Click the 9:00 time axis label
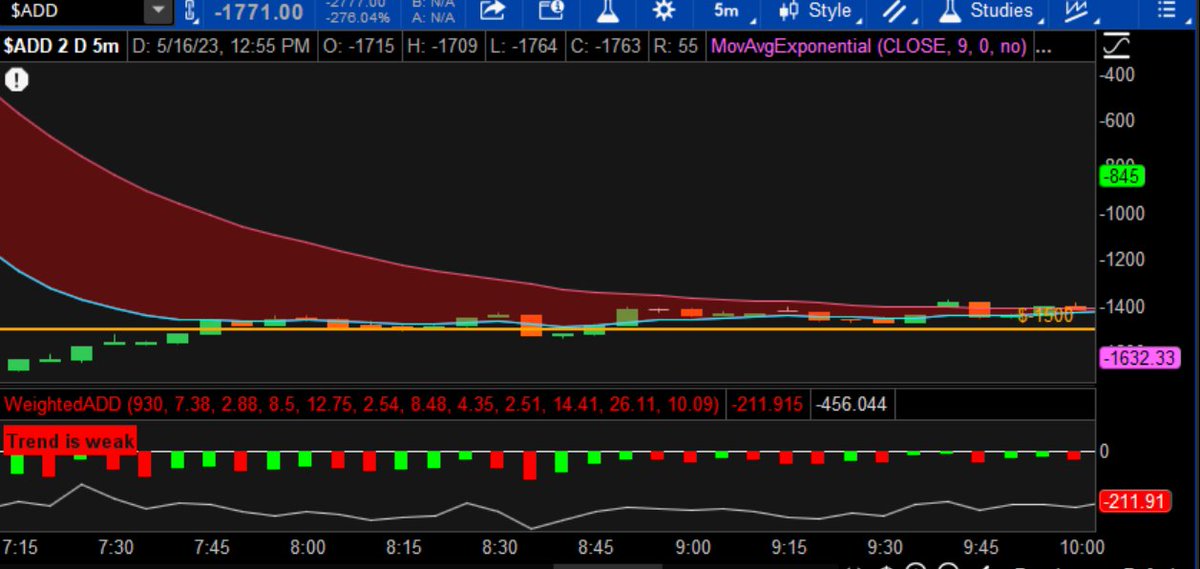 tap(693, 547)
